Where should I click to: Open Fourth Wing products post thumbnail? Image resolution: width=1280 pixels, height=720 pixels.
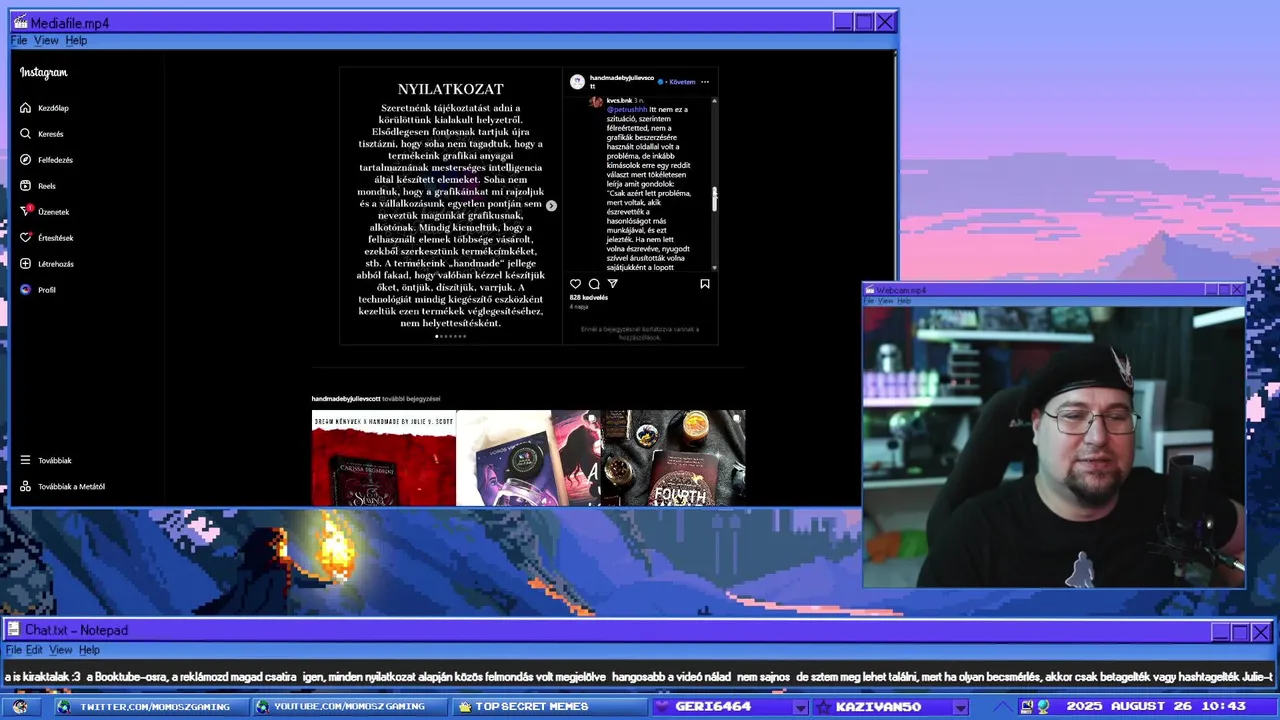tap(673, 458)
